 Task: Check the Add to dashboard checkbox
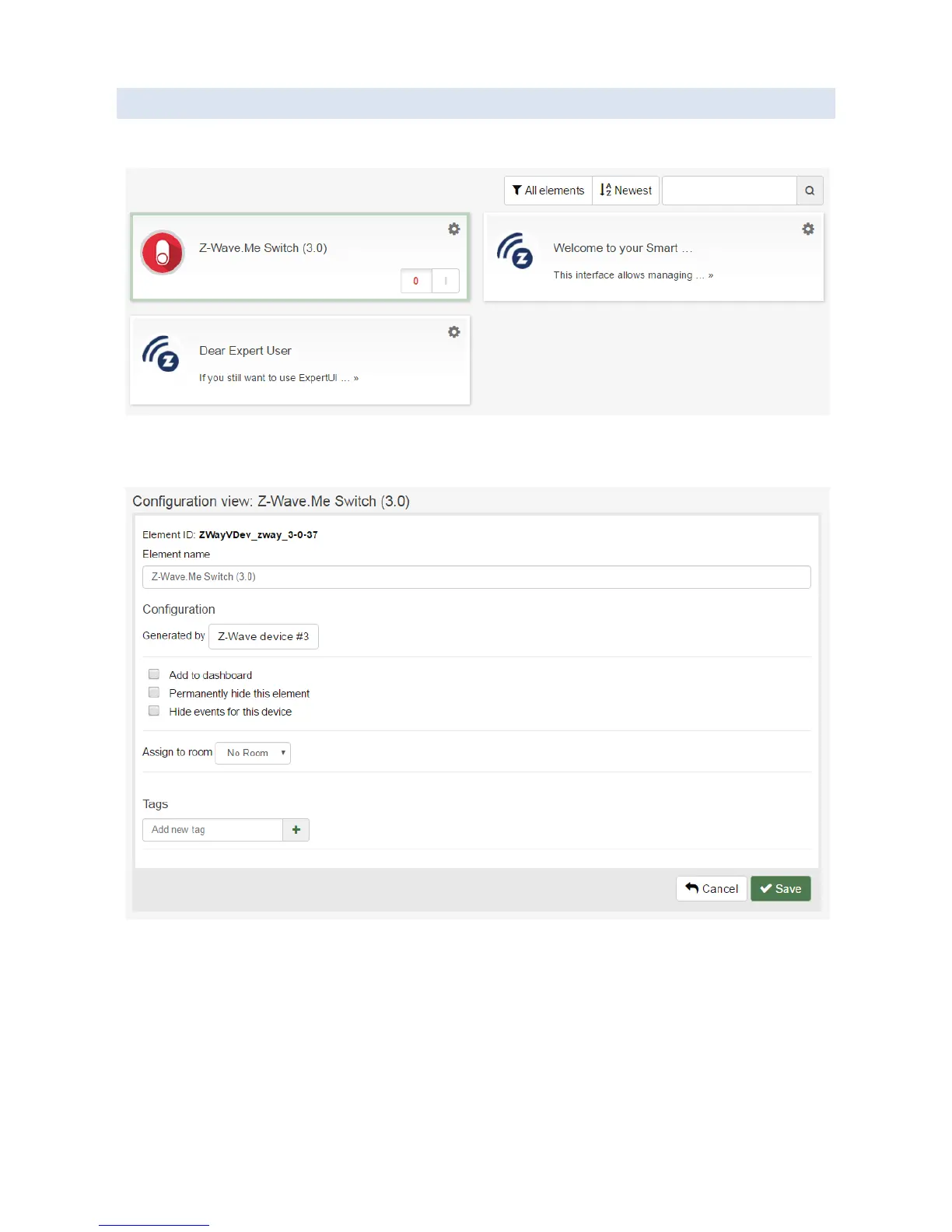pyautogui.click(x=154, y=674)
